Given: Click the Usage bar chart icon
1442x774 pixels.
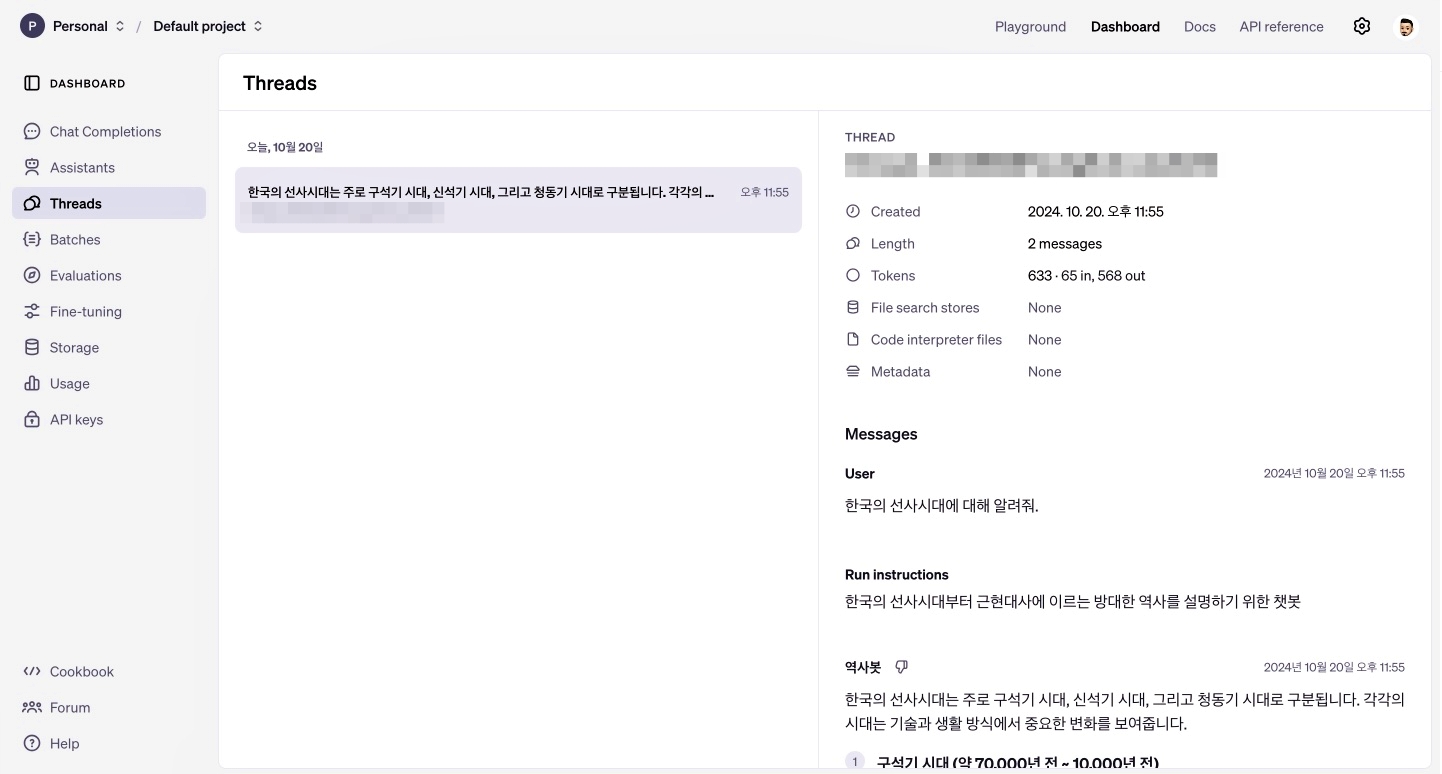Looking at the screenshot, I should 32,383.
